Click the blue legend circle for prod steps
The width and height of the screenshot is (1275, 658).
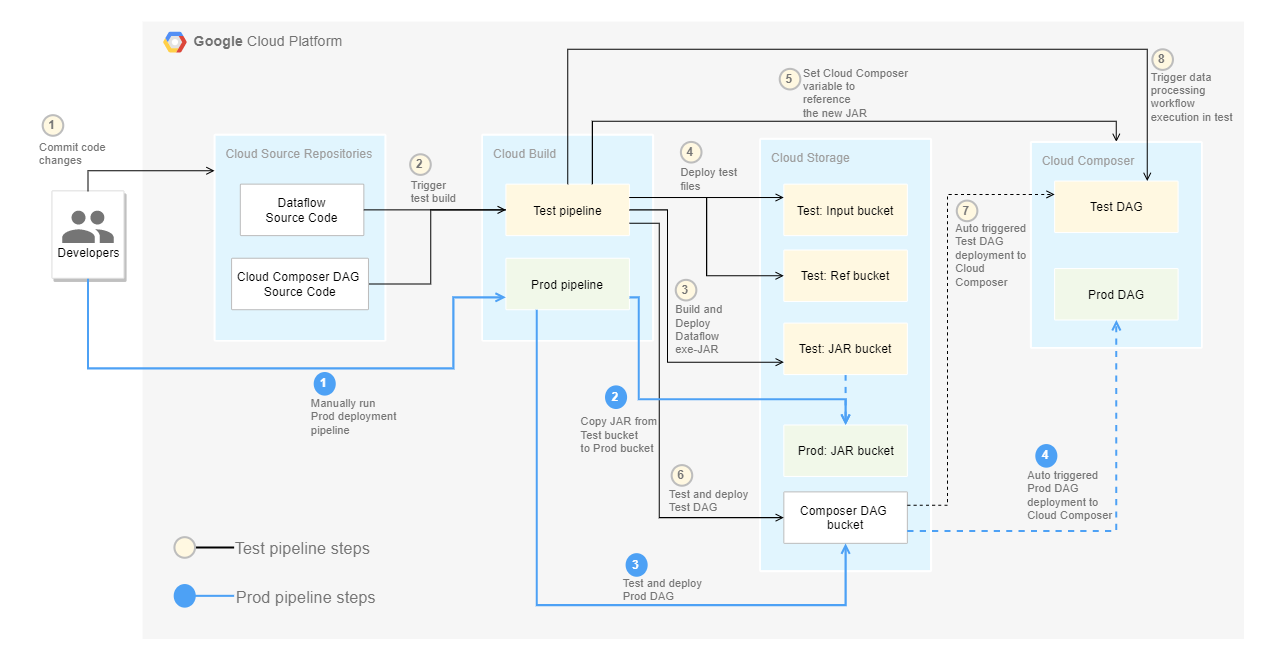185,597
